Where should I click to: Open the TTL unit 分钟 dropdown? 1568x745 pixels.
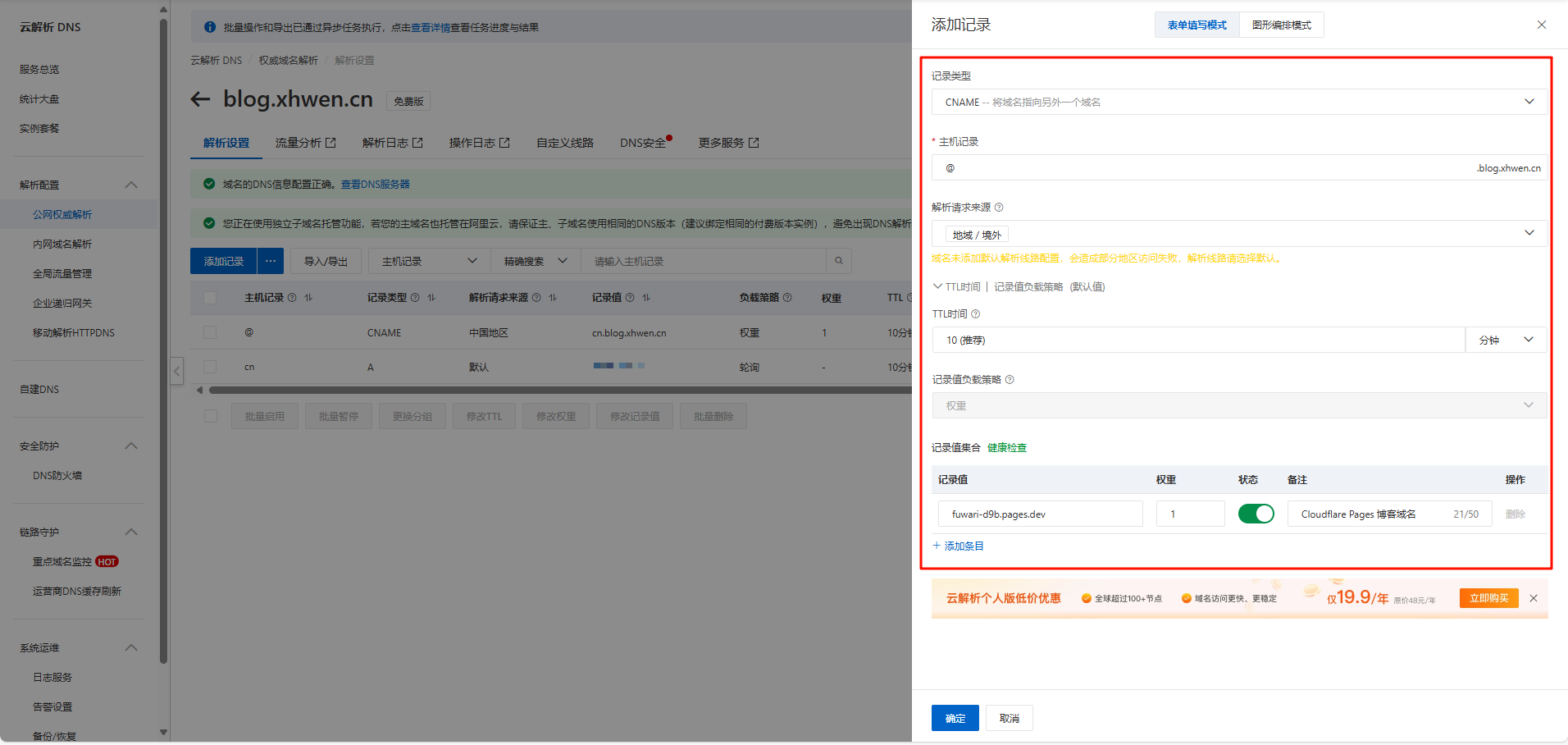[1506, 340]
